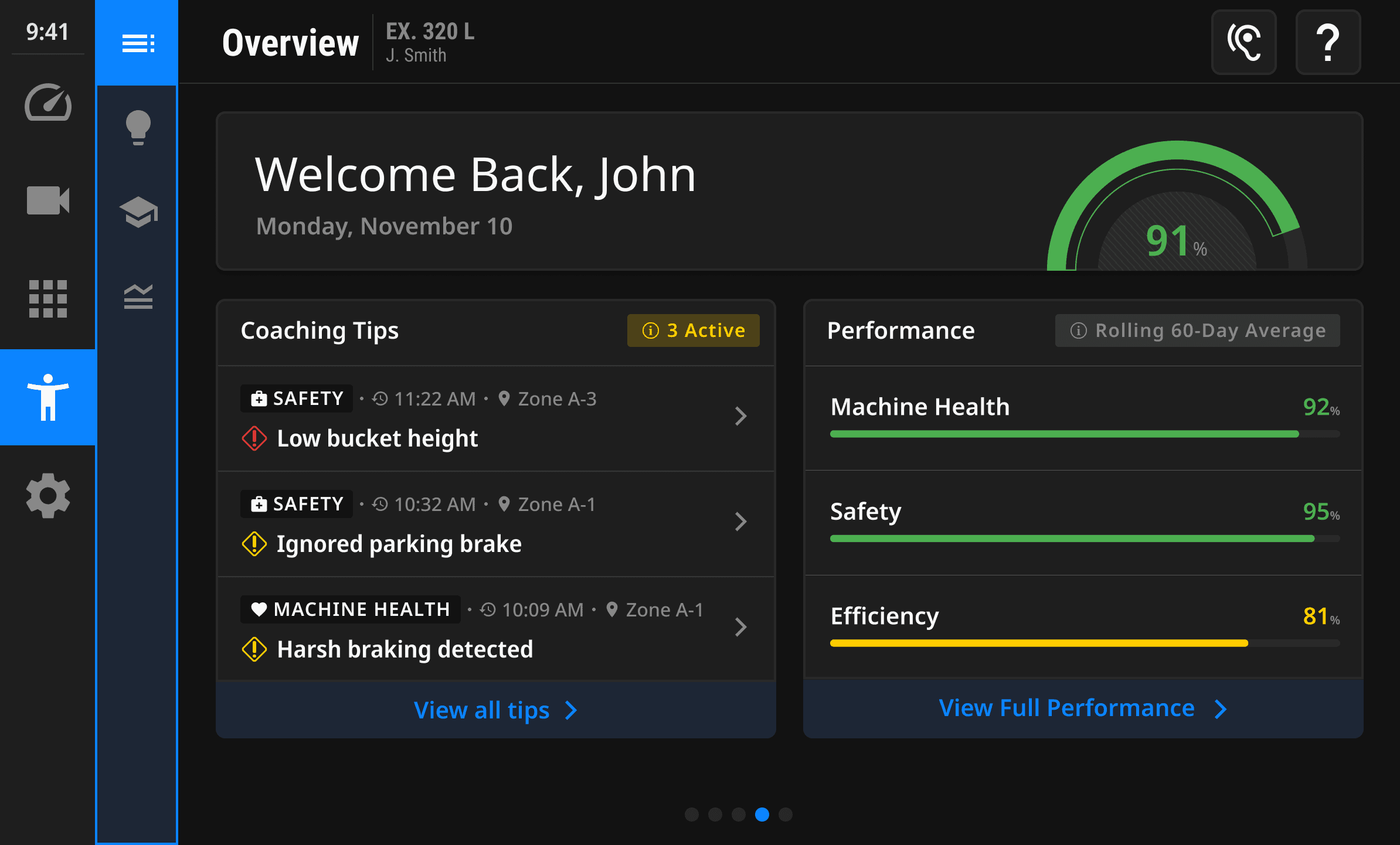Open the graduation cap training icon
The width and height of the screenshot is (1400, 845).
click(138, 212)
